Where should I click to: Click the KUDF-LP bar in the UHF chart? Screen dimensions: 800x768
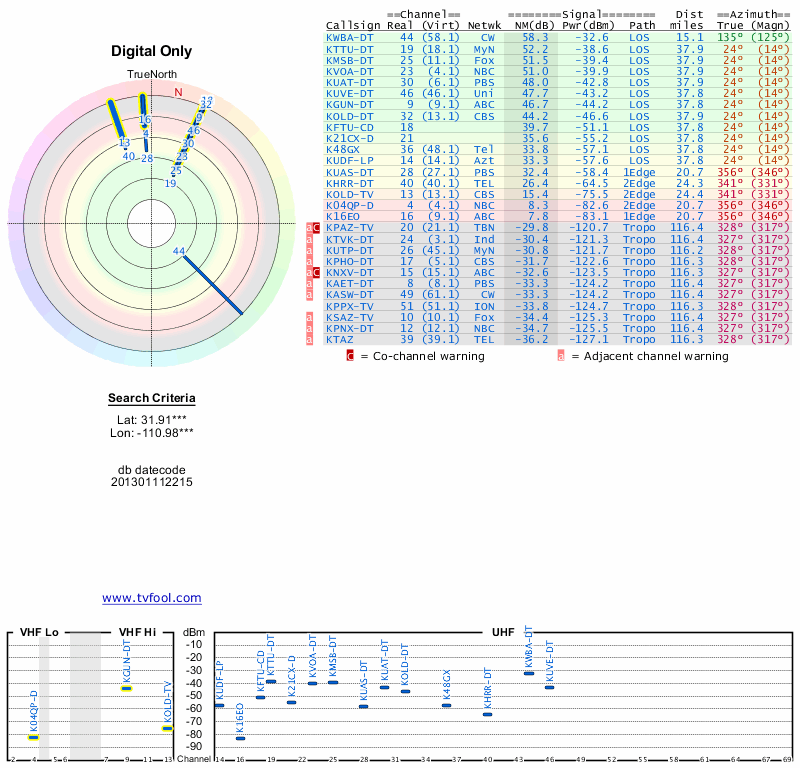tap(220, 706)
